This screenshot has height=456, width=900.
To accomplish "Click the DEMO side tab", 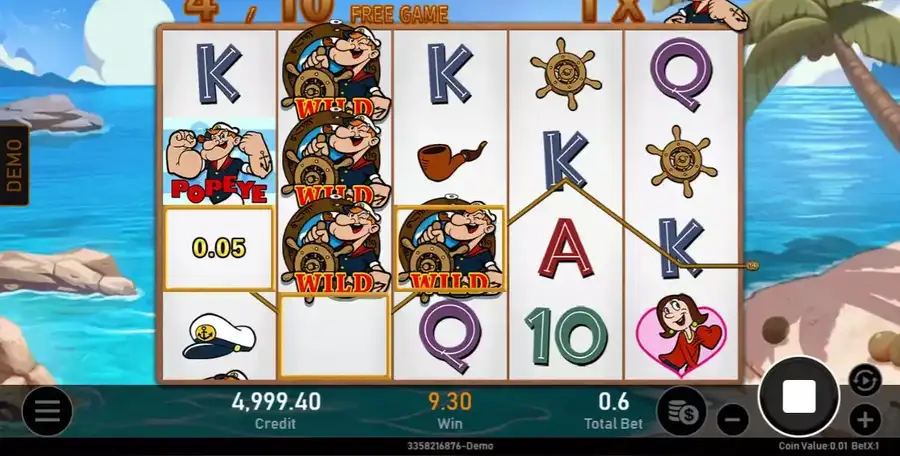I will 14,165.
